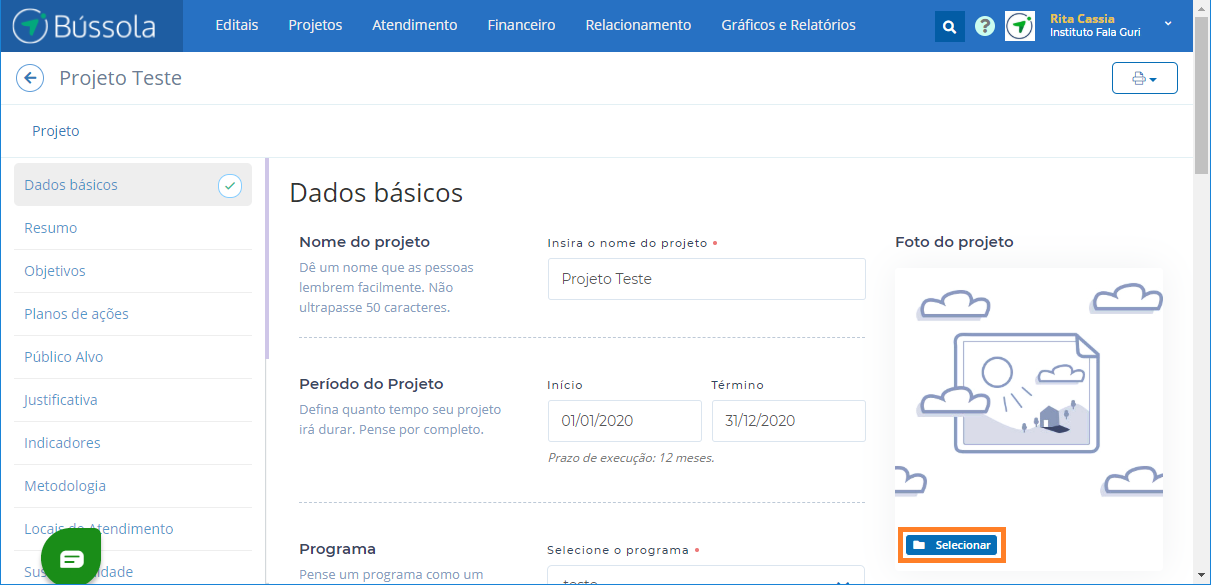
Task: Click the Instituto Fala Guri avatar icon
Action: 1019,26
